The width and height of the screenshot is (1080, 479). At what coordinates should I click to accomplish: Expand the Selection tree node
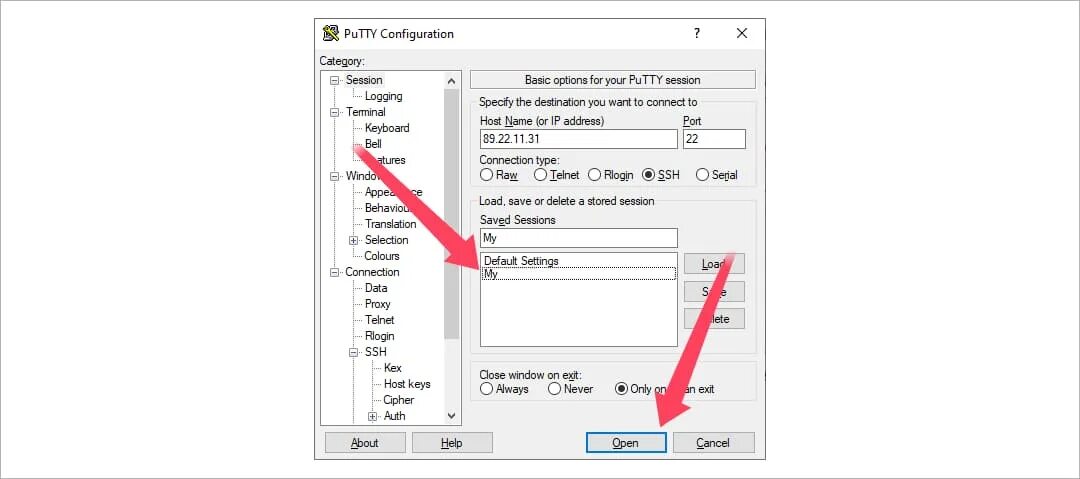click(353, 240)
